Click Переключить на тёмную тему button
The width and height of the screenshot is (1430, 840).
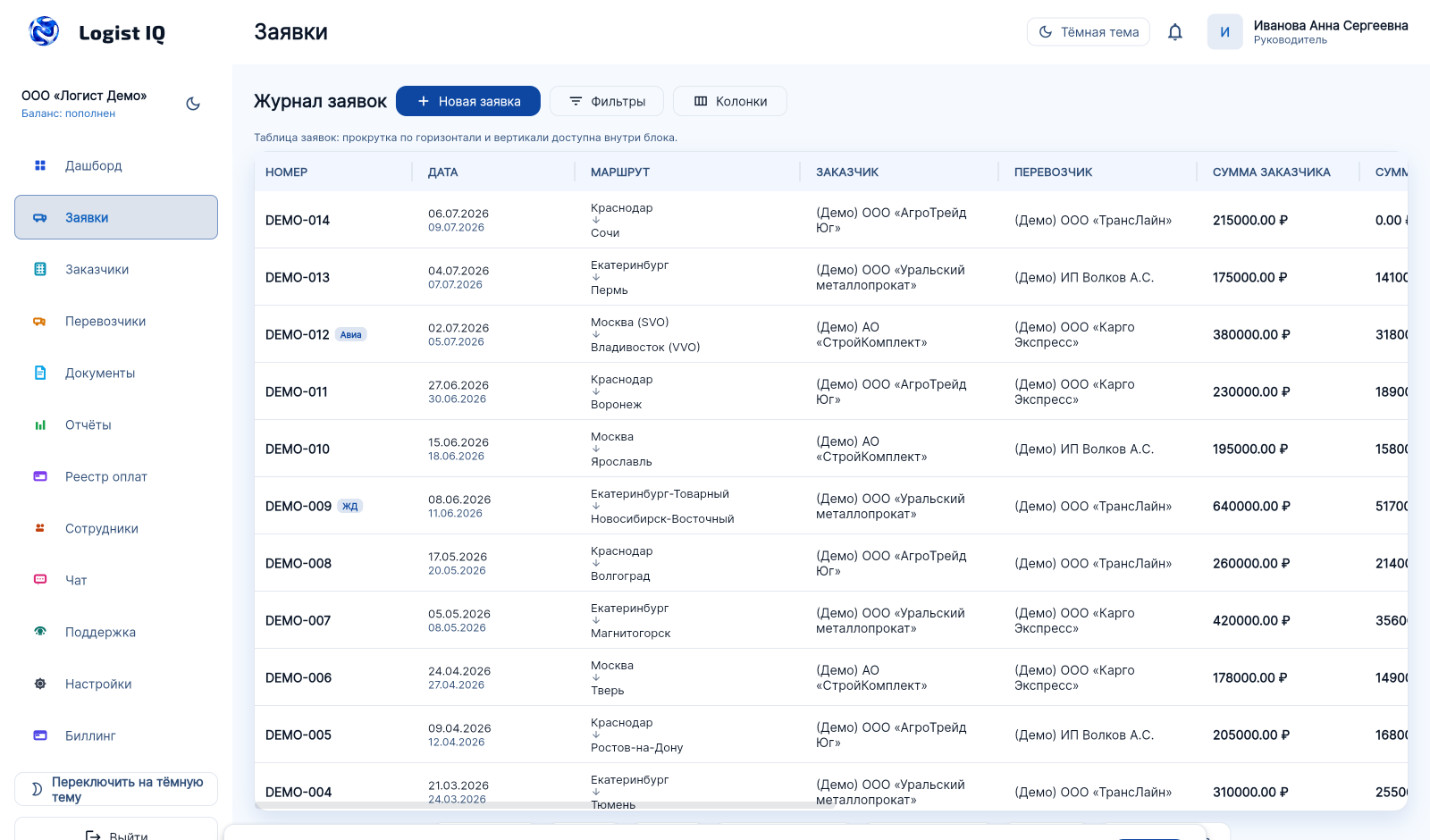tap(116, 789)
